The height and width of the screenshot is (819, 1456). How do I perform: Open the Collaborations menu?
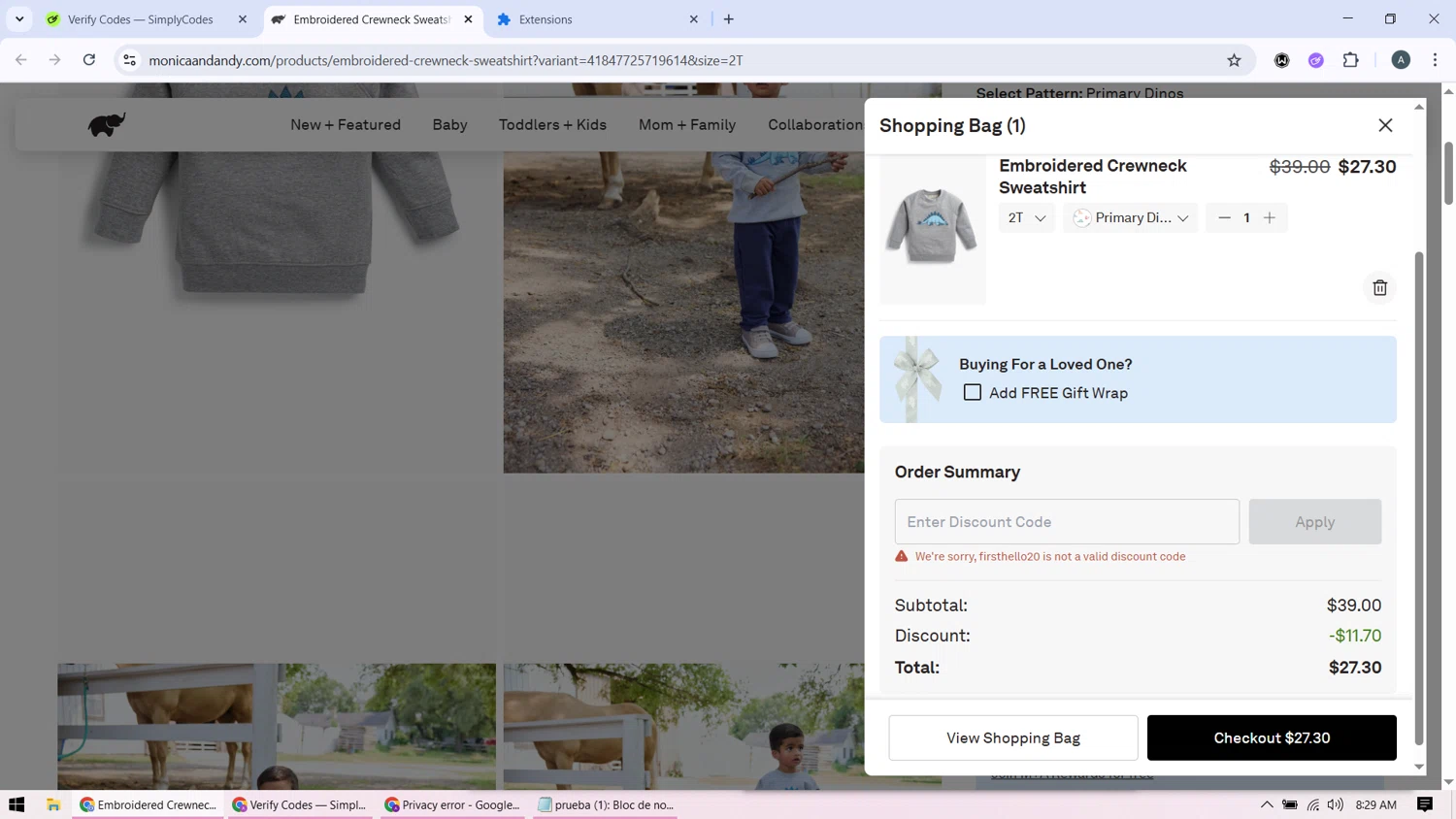point(815,124)
